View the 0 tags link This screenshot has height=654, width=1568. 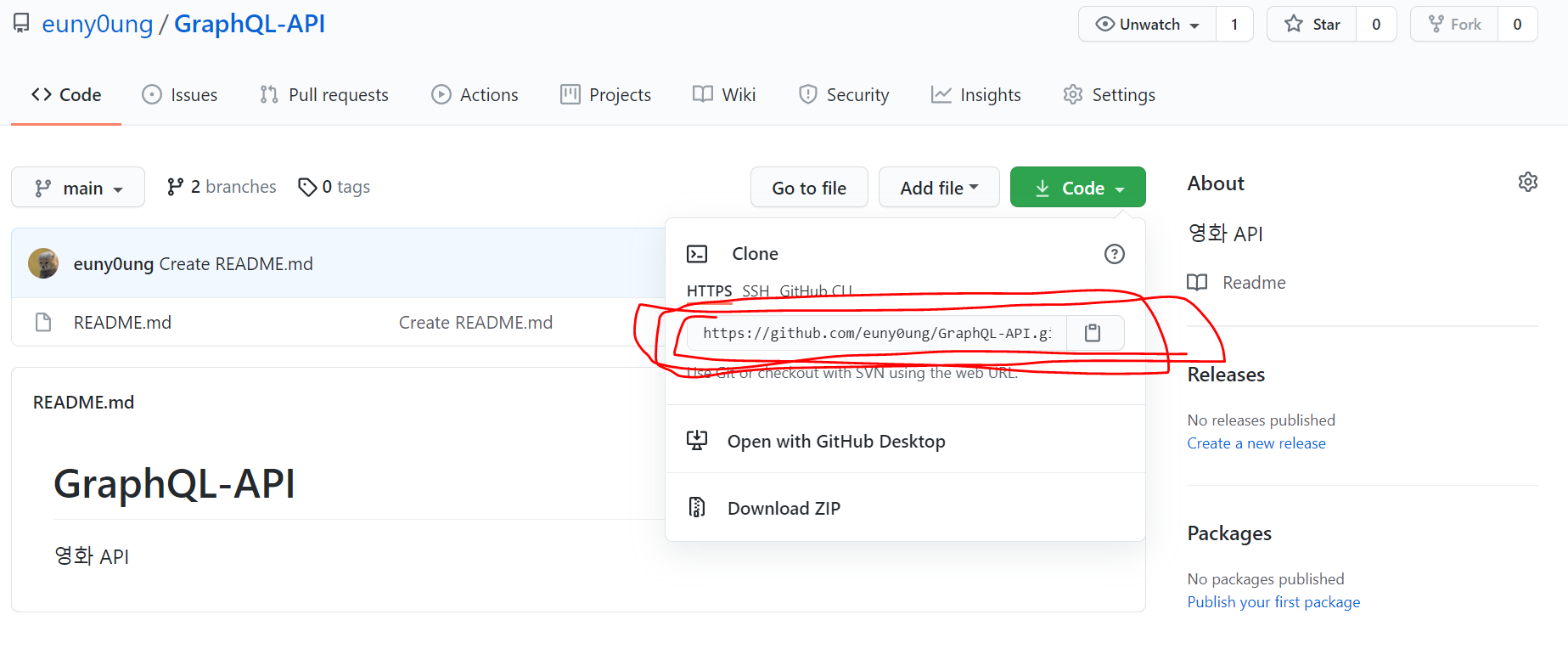pos(334,187)
